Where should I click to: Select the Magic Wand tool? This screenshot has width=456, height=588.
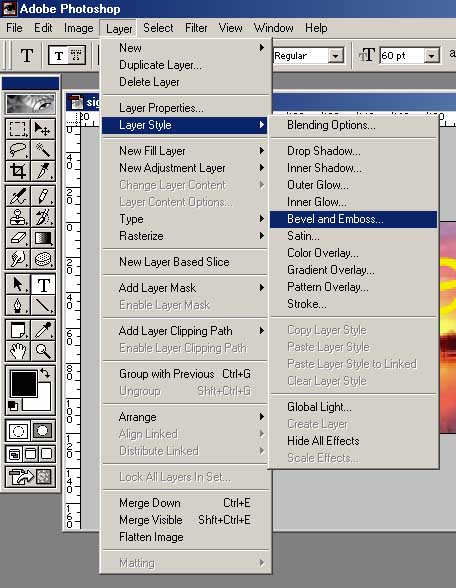pos(43,150)
